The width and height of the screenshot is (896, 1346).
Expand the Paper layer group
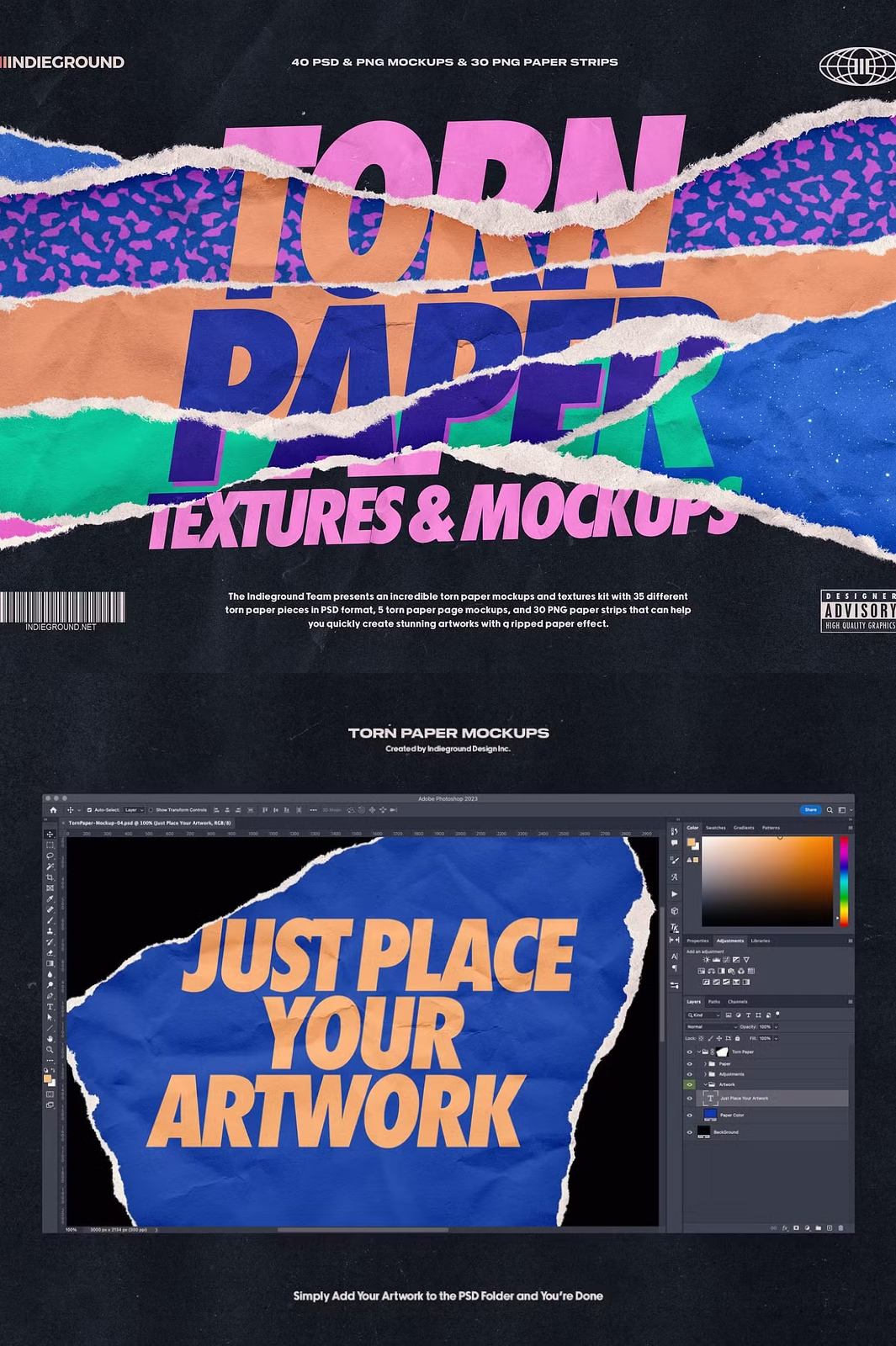[704, 1064]
